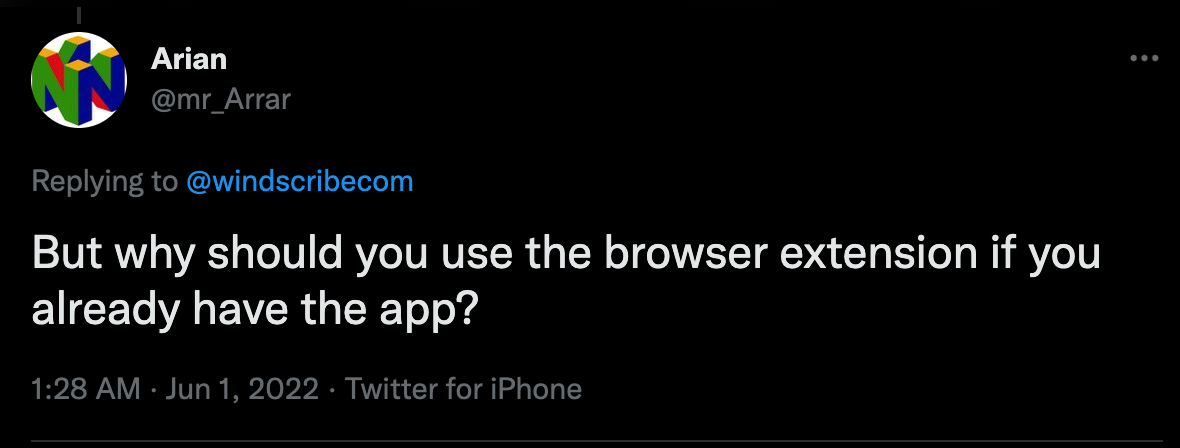Viewport: 1180px width, 448px height.
Task: Click the word "But" starting the tweet
Action: click(68, 254)
